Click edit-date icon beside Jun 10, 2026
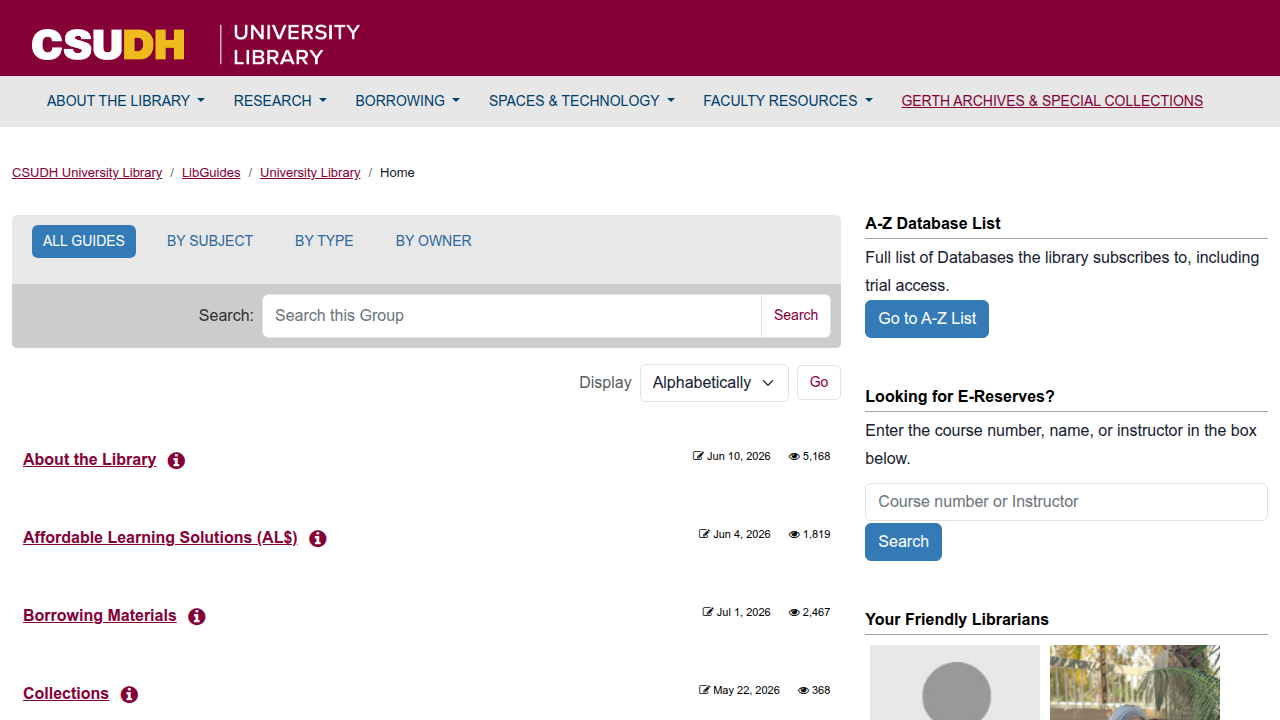Viewport: 1280px width, 720px height. 698,456
